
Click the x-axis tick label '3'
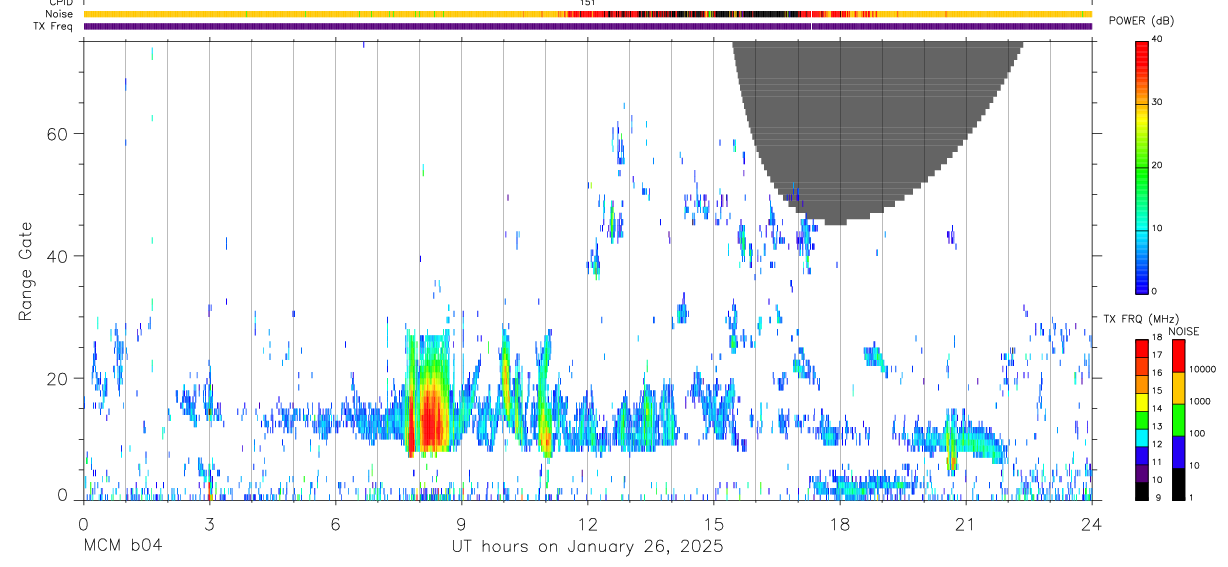click(209, 523)
